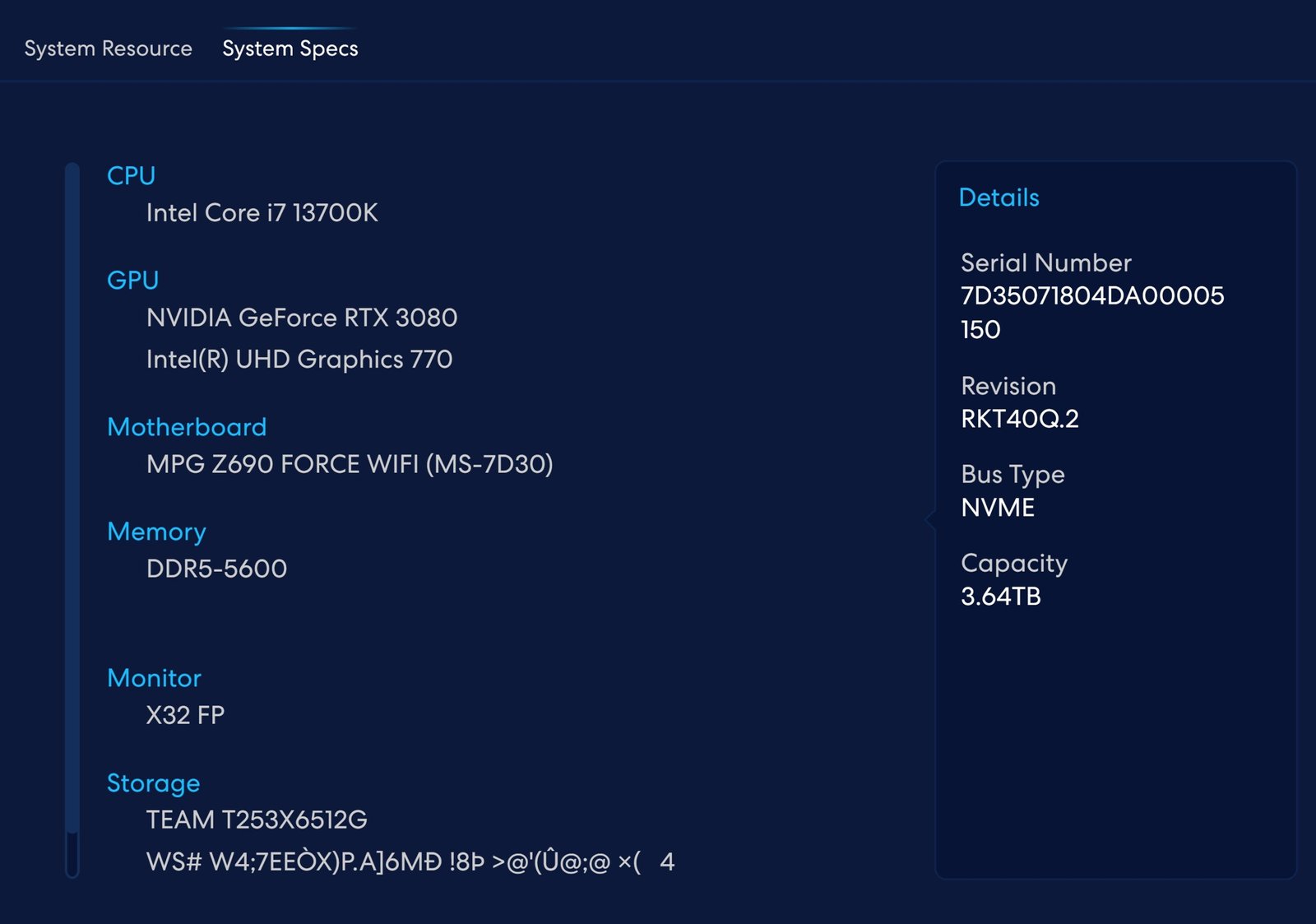1316x924 pixels.
Task: Click the GPU category heading
Action: click(x=132, y=280)
